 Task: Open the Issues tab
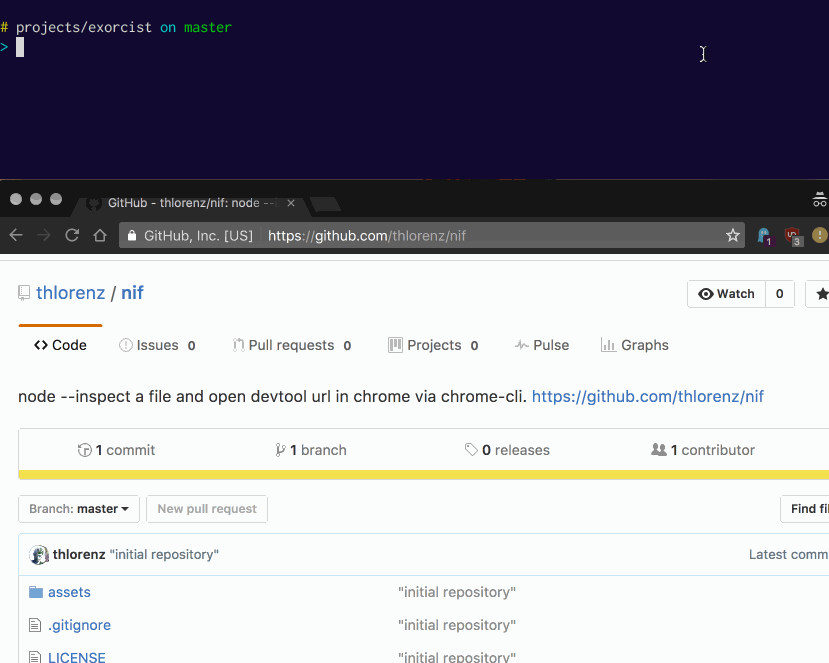point(158,345)
